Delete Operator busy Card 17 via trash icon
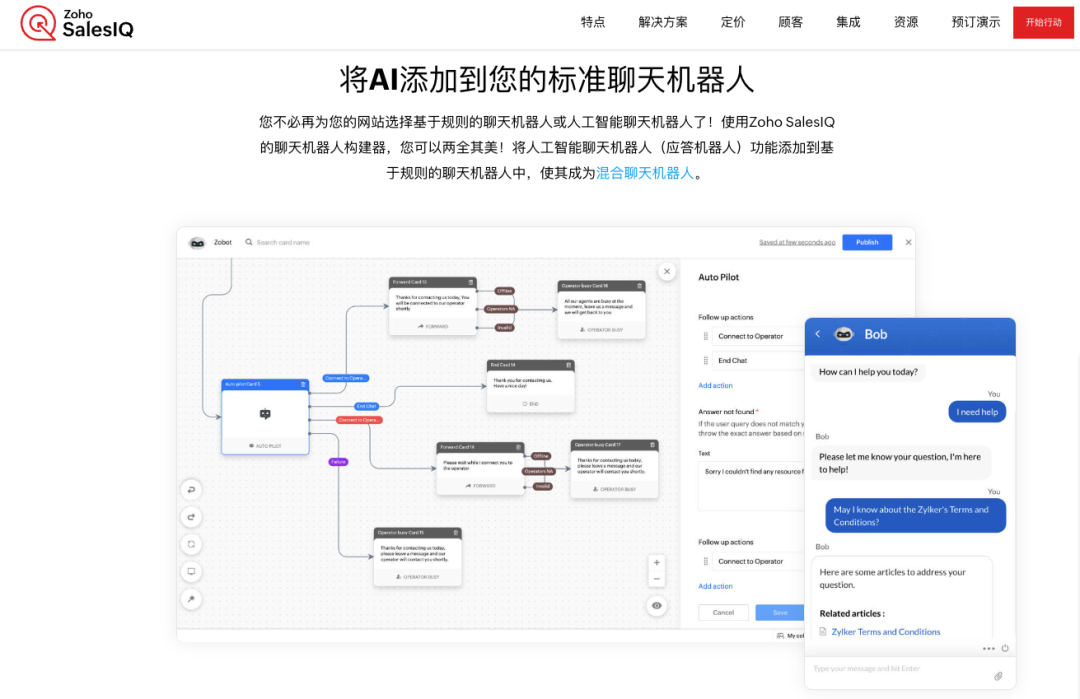Viewport: 1080px width, 699px height. pyautogui.click(x=653, y=445)
